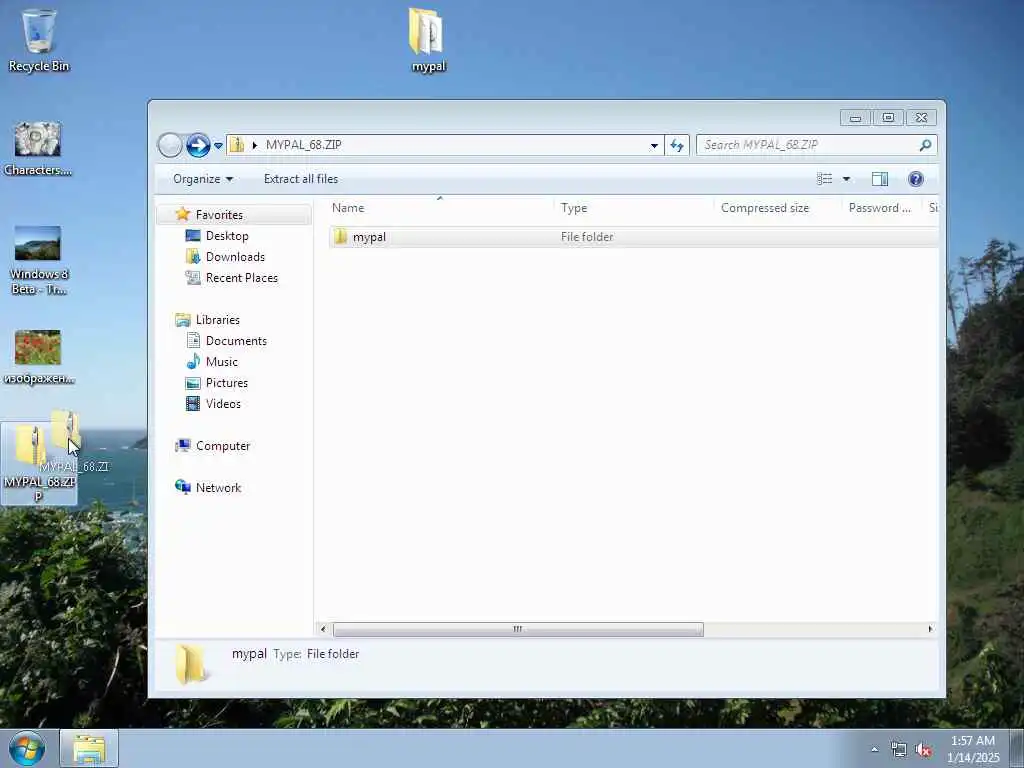Viewport: 1024px width, 768px height.
Task: Click the muted volume tray icon
Action: 923,750
